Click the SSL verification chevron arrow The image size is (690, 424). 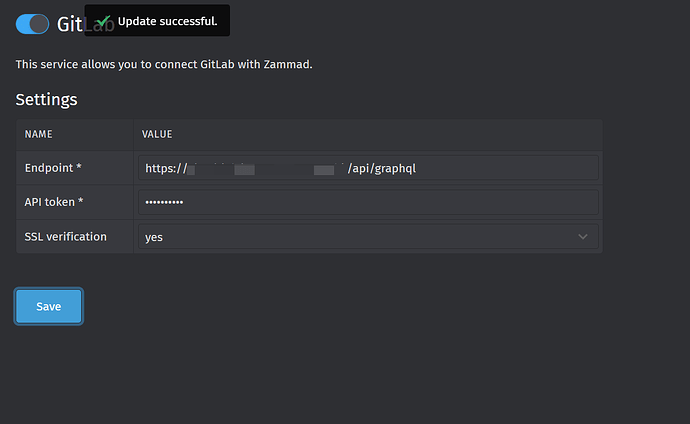click(x=583, y=237)
